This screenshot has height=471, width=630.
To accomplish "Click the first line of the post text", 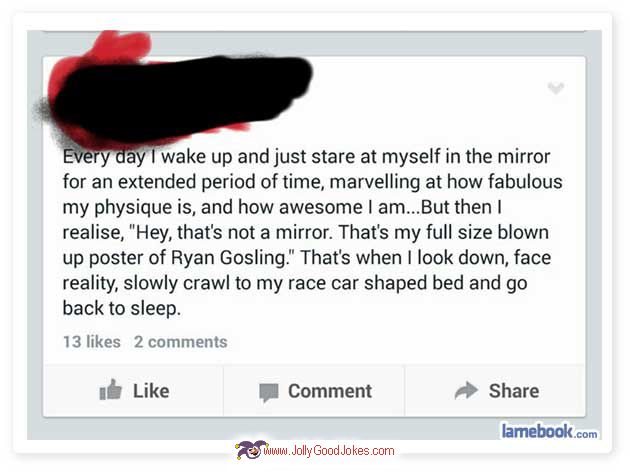I will [306, 157].
